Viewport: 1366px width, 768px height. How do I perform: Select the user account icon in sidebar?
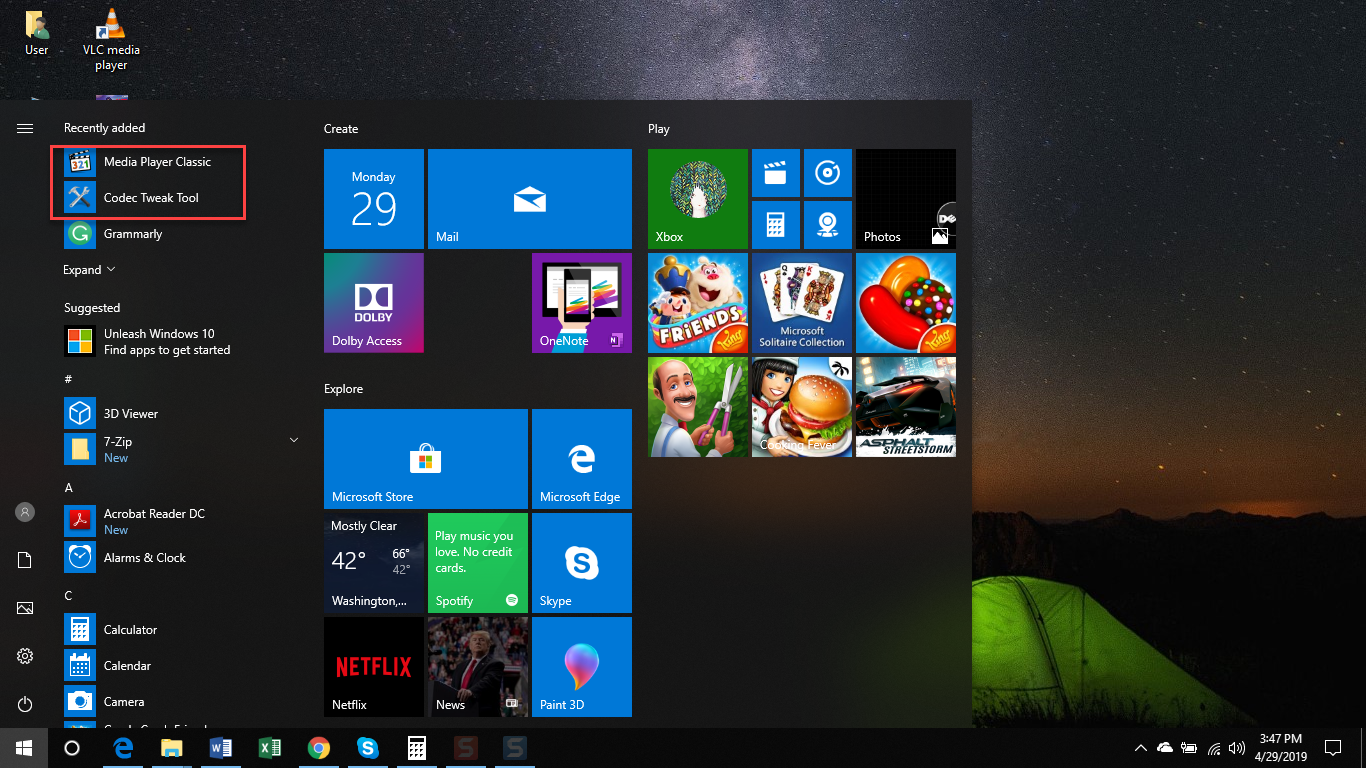[24, 511]
